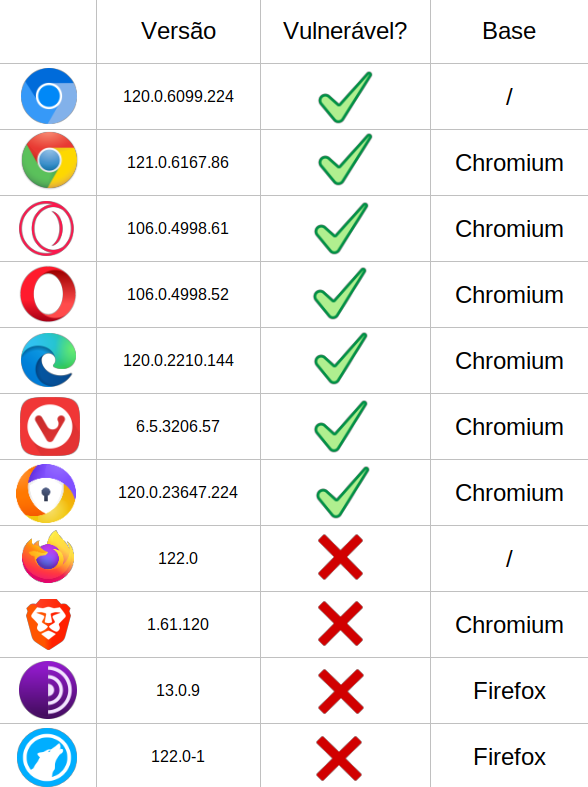Click the Vulnerável? column header
This screenshot has width=588, height=787.
(345, 31)
